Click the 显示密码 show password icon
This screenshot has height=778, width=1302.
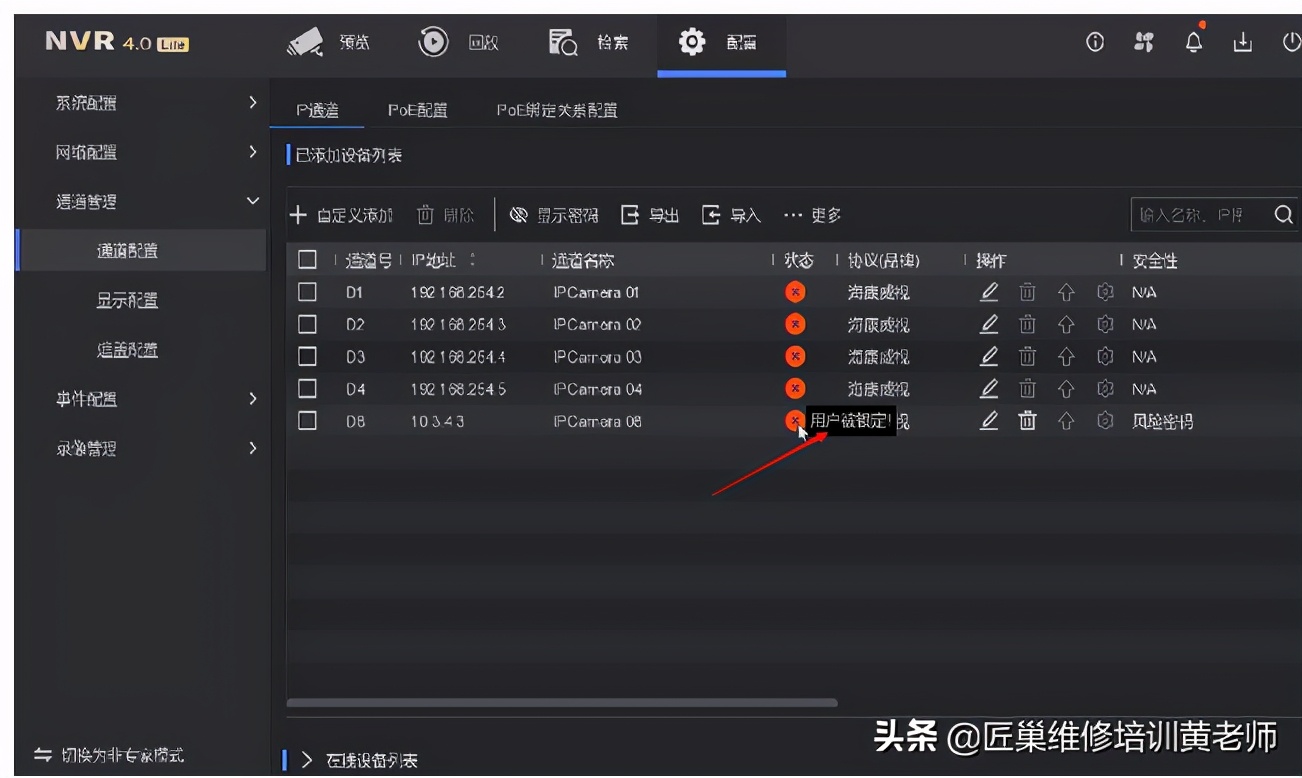pos(518,214)
